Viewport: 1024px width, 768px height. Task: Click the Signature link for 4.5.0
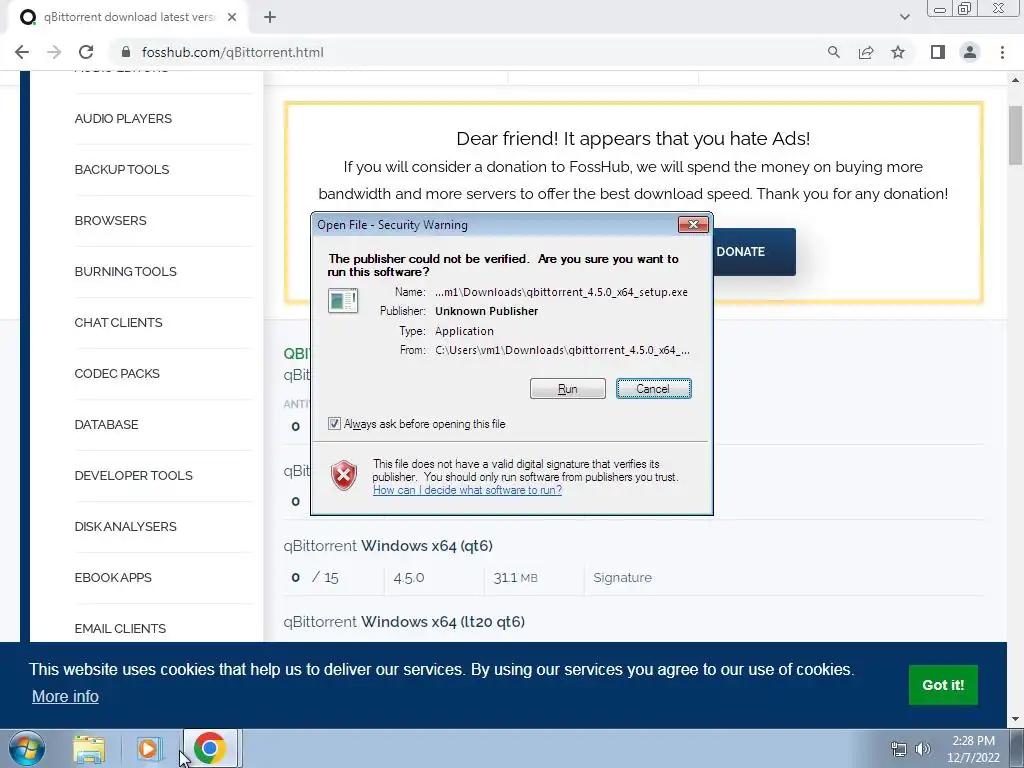coord(622,577)
